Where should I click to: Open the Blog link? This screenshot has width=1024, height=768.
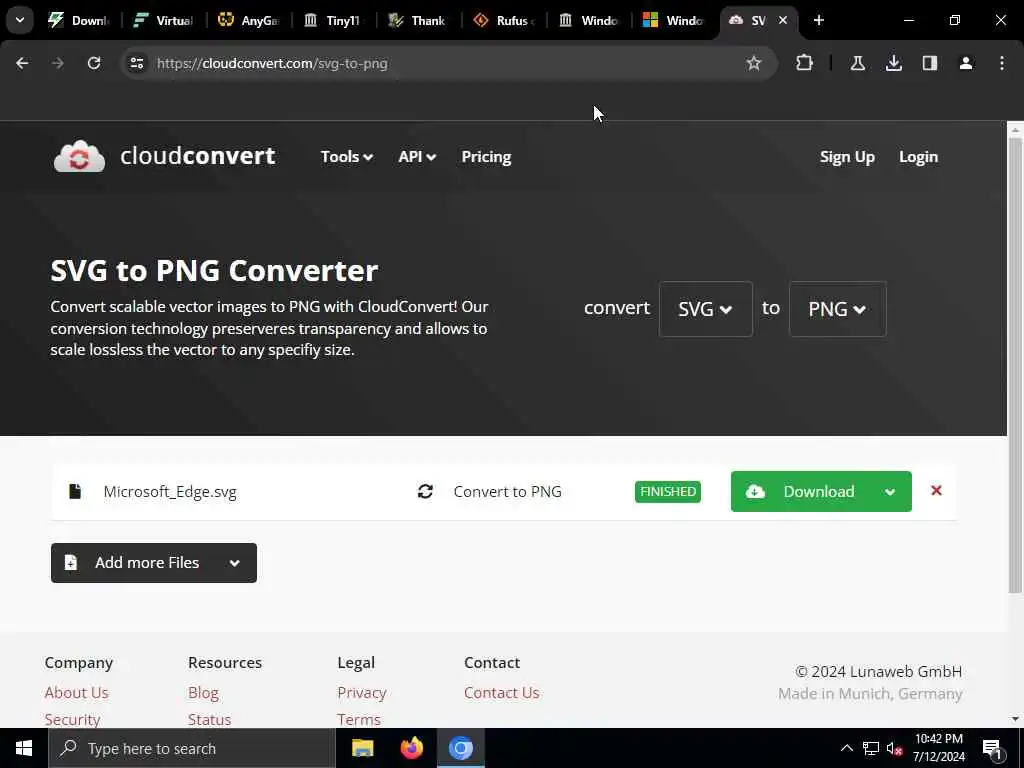coord(203,692)
